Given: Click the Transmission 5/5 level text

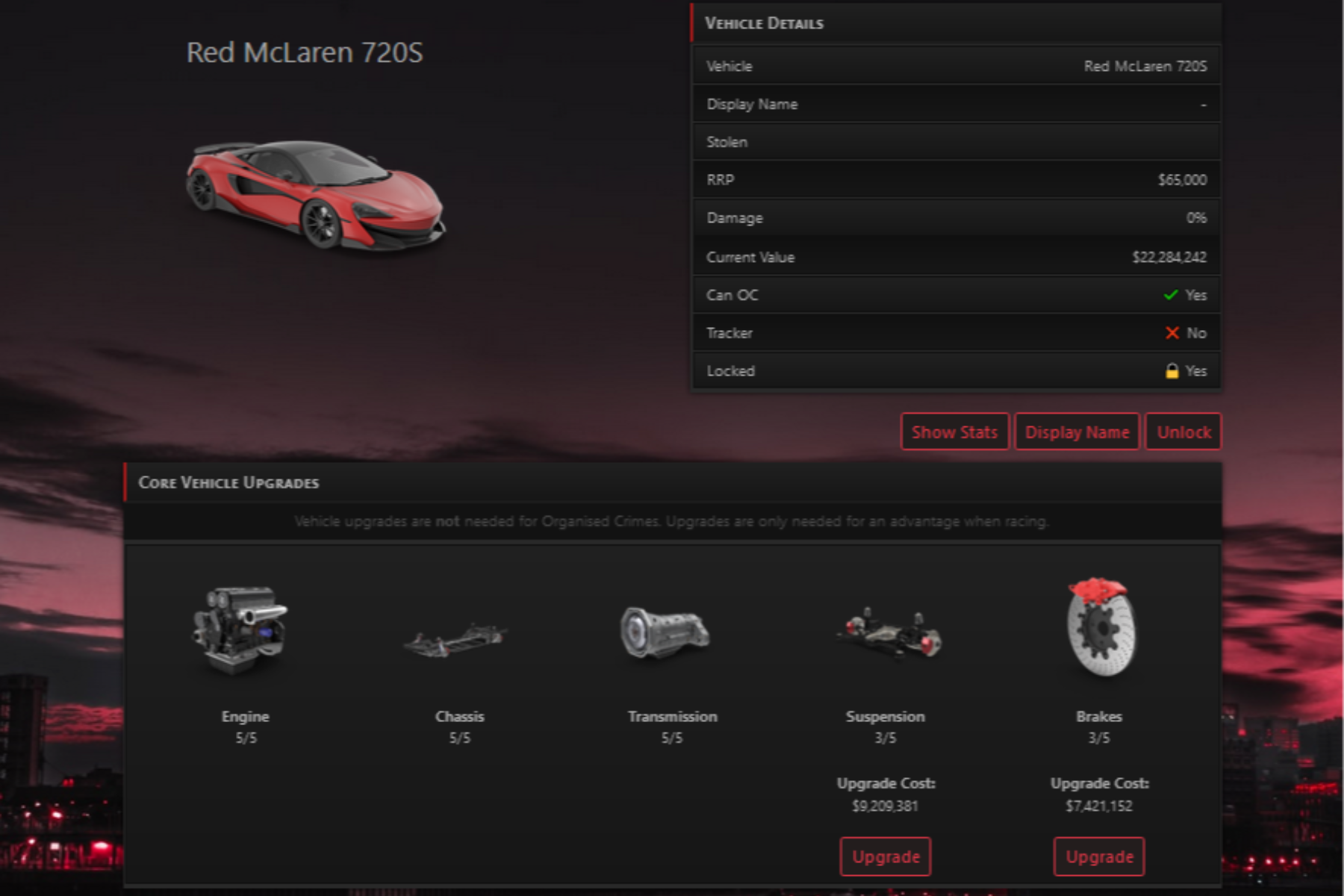Looking at the screenshot, I should (x=671, y=738).
